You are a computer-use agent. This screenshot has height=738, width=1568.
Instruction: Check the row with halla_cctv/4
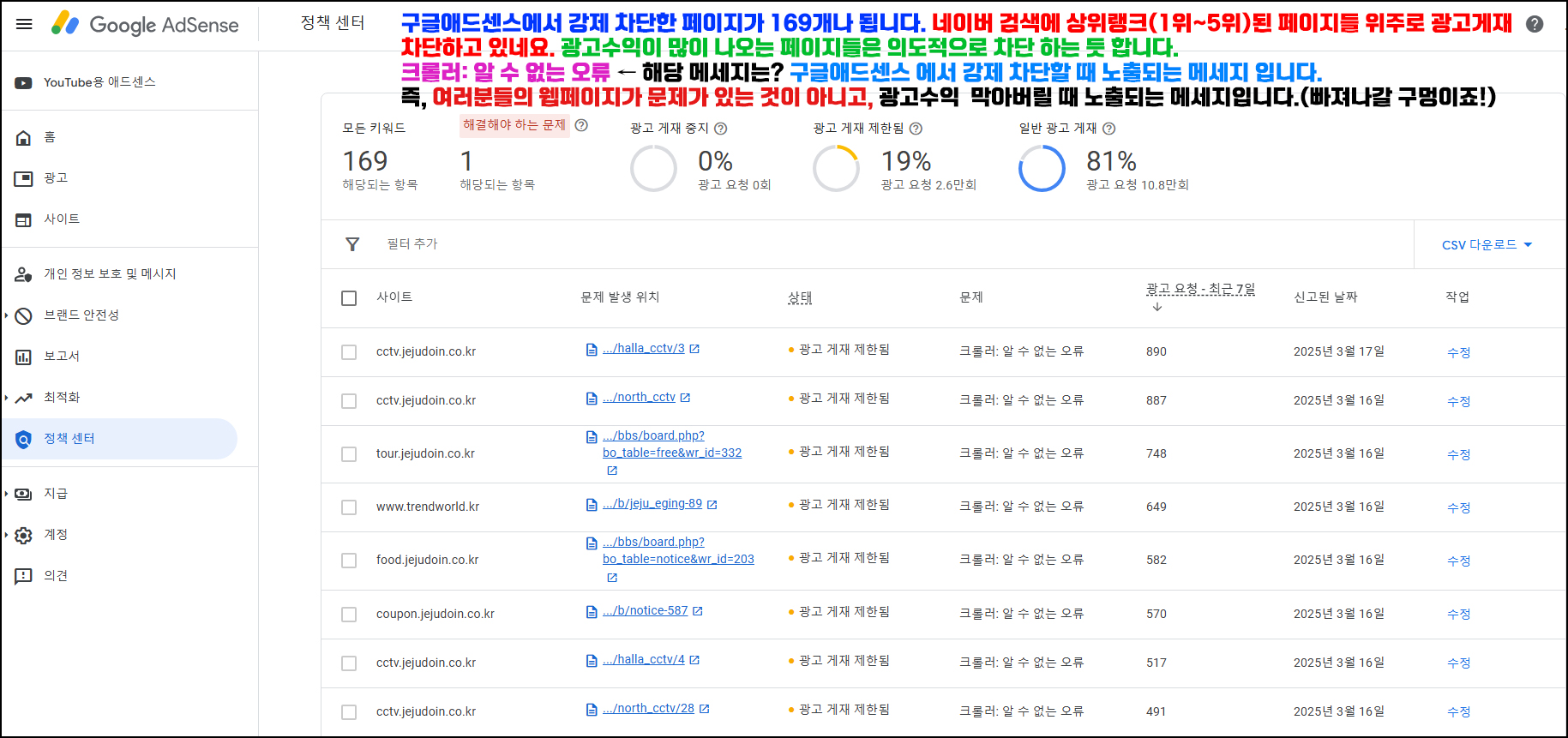pyautogui.click(x=349, y=663)
